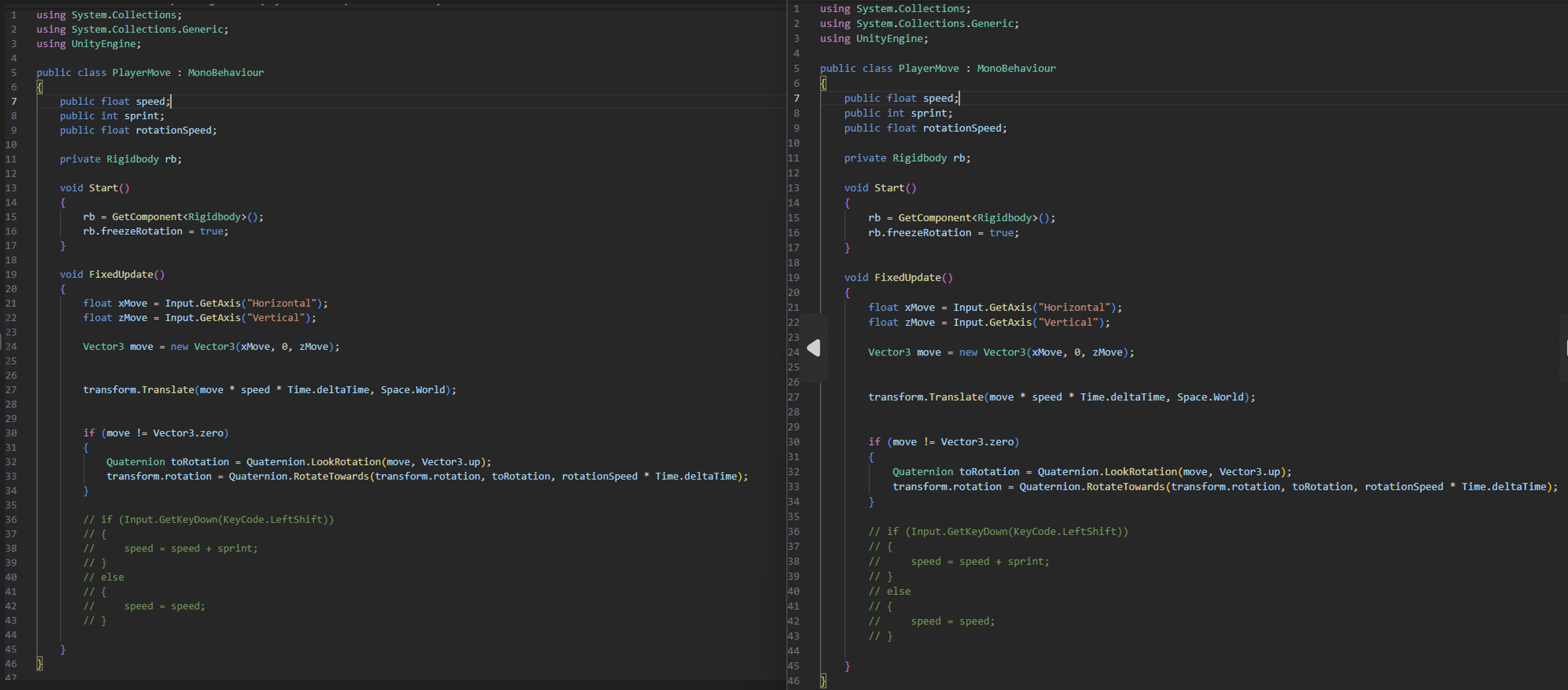Screen dimensions: 1568x690
Task: Click 'MonoBehaviour' in the left editor class line
Action: pyautogui.click(x=225, y=72)
